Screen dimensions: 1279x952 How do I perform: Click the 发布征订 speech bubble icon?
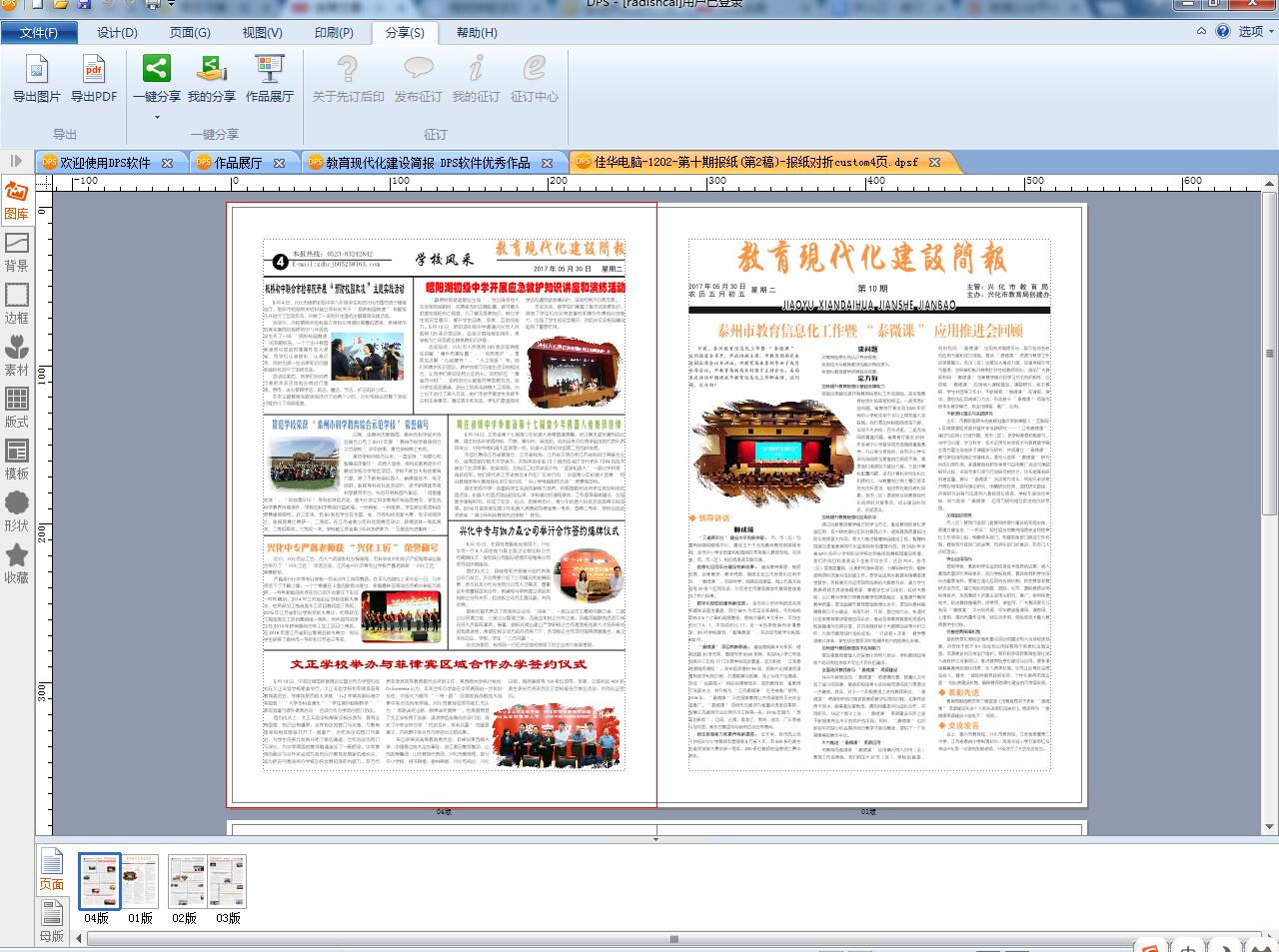(418, 69)
